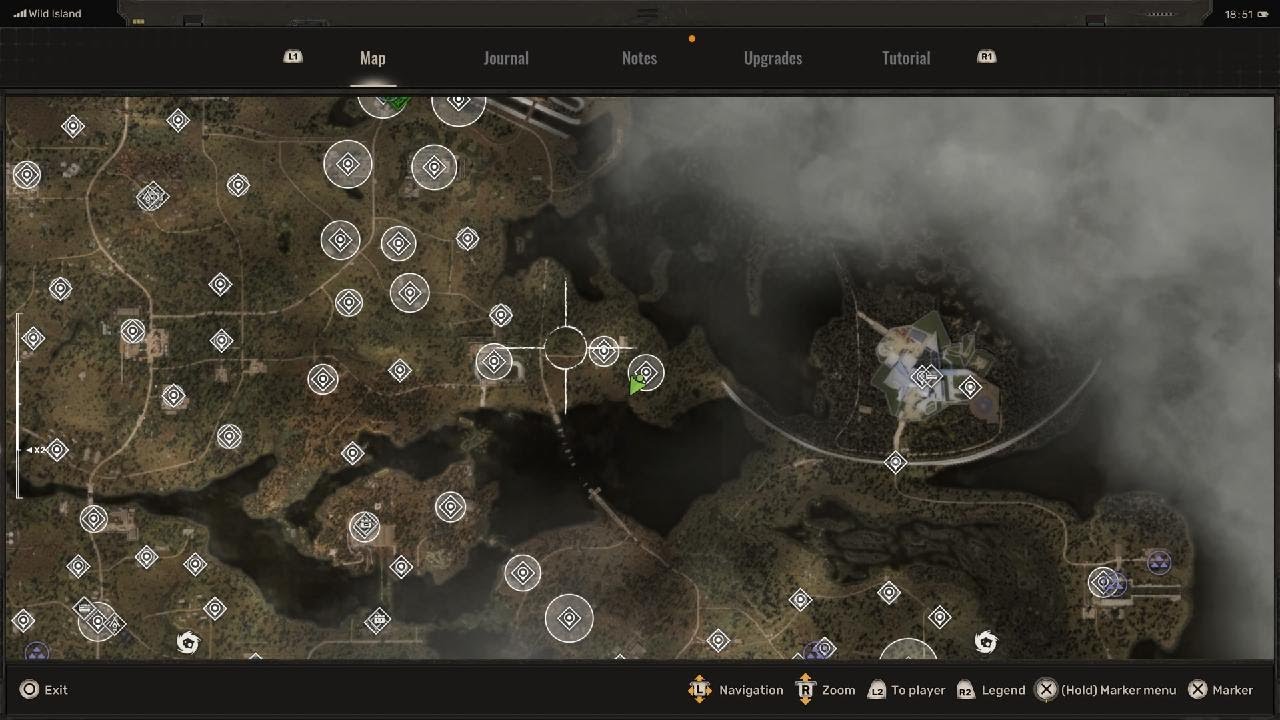This screenshot has width=1280, height=720.
Task: Select the double marker inside the facility complex
Action: 925,377
